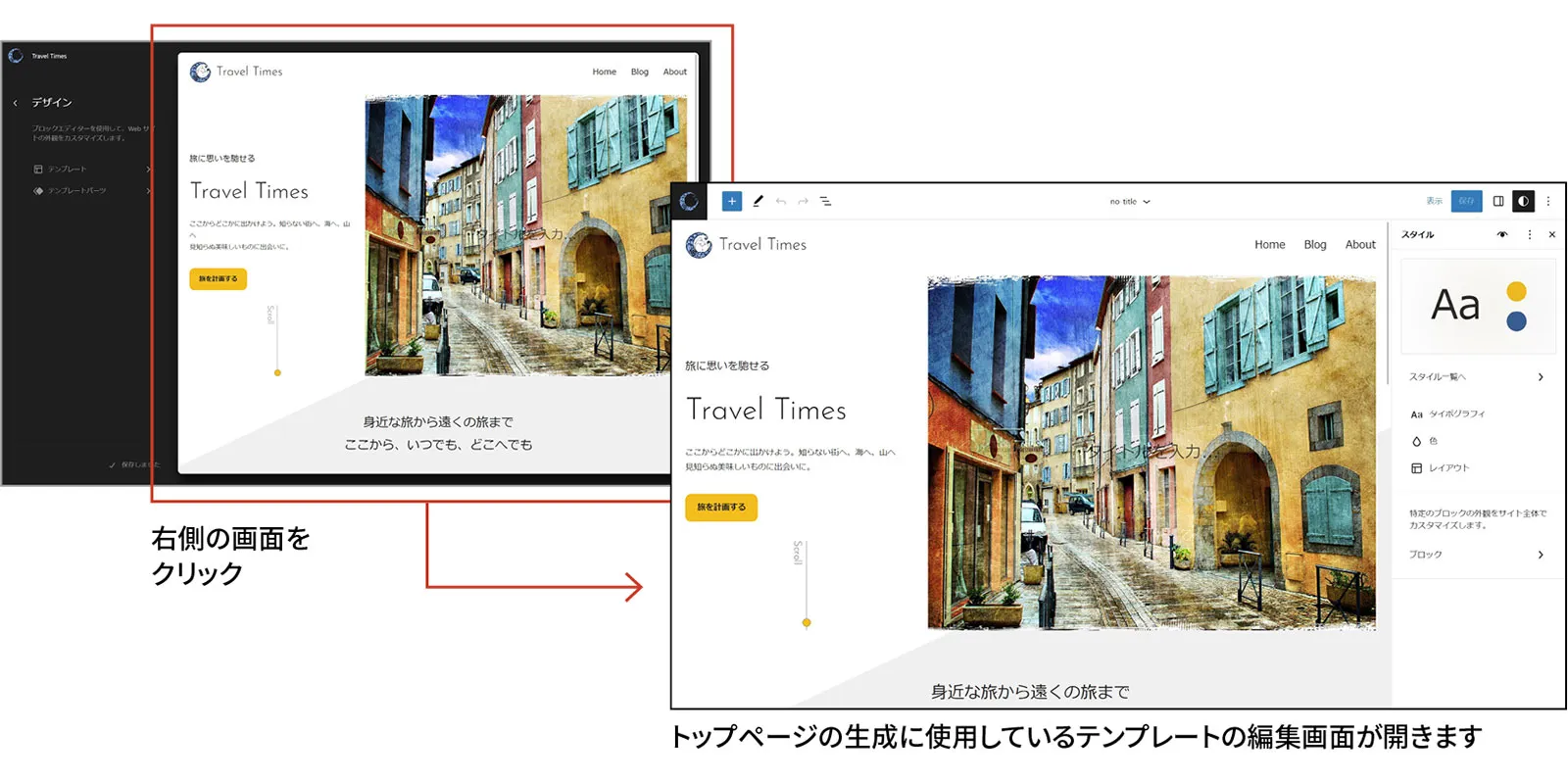
Task: Select the pencil edit tool in toolbar
Action: click(758, 201)
